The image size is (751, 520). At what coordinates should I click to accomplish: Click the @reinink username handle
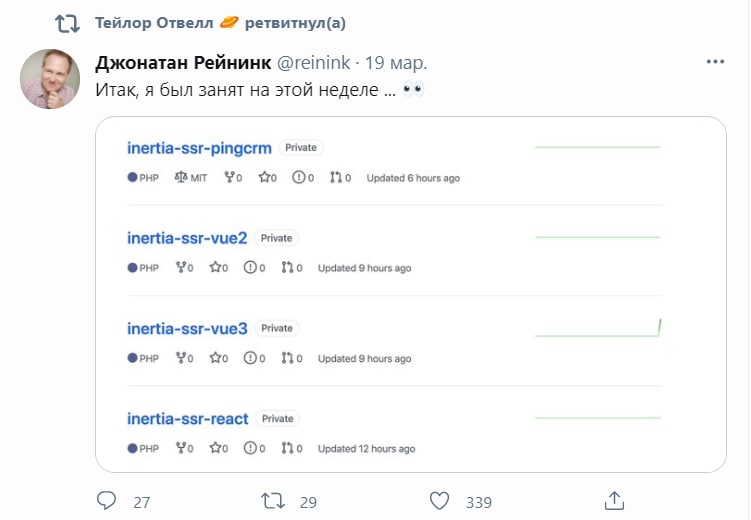point(314,63)
